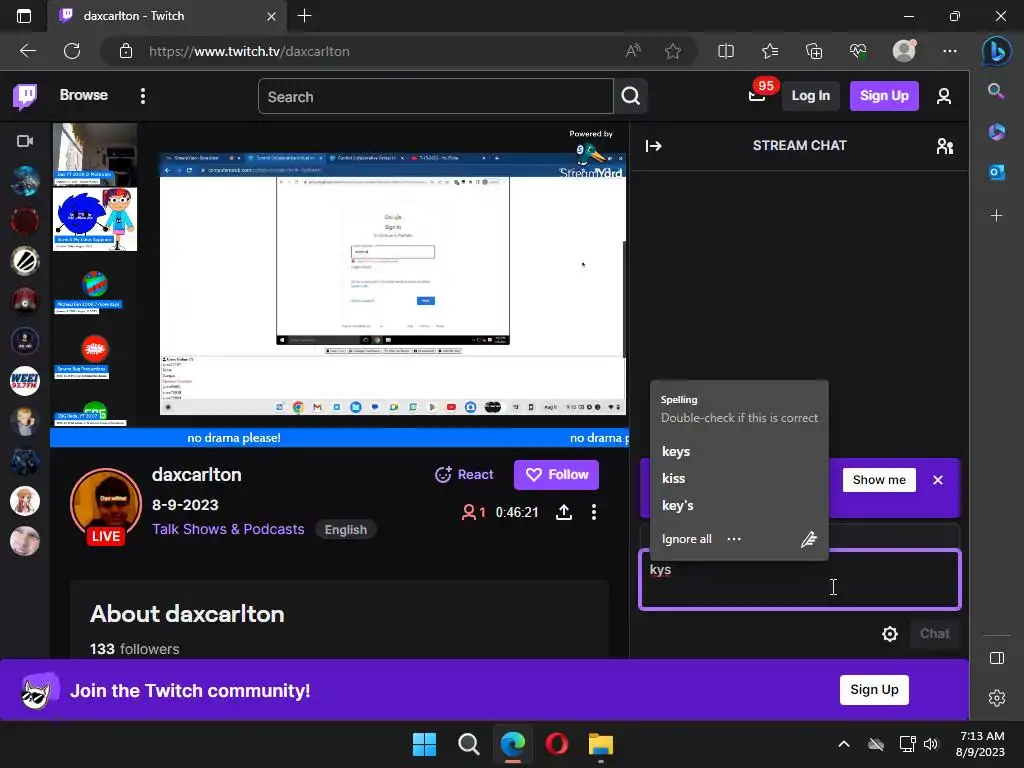Click in the chat message box containing 'kys'
The width and height of the screenshot is (1024, 768).
(799, 580)
